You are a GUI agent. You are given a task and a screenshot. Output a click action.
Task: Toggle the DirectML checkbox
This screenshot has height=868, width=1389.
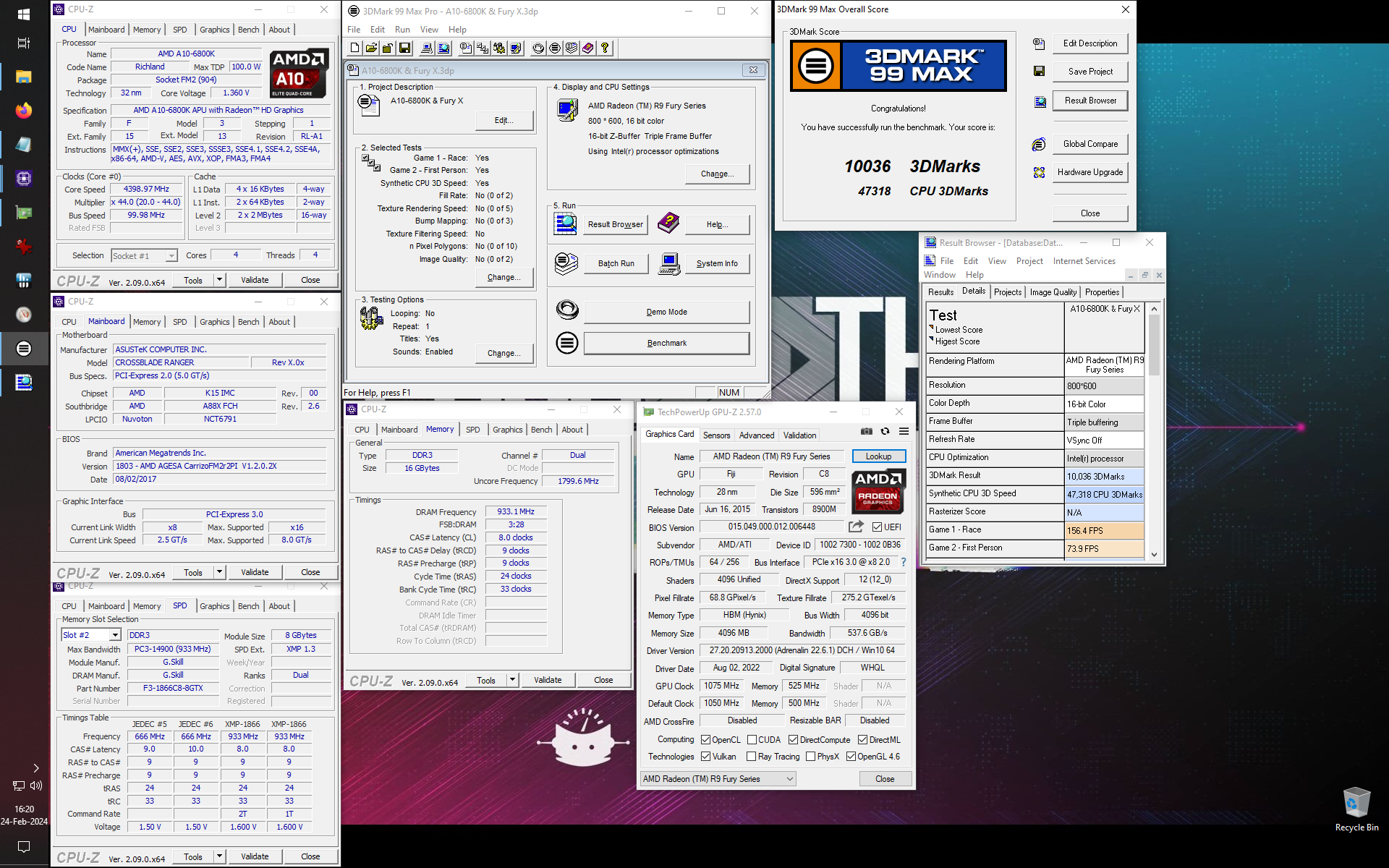(x=862, y=739)
